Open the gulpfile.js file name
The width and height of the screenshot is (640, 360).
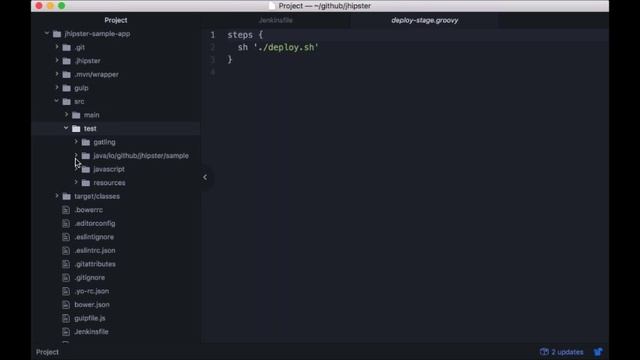tap(90, 318)
